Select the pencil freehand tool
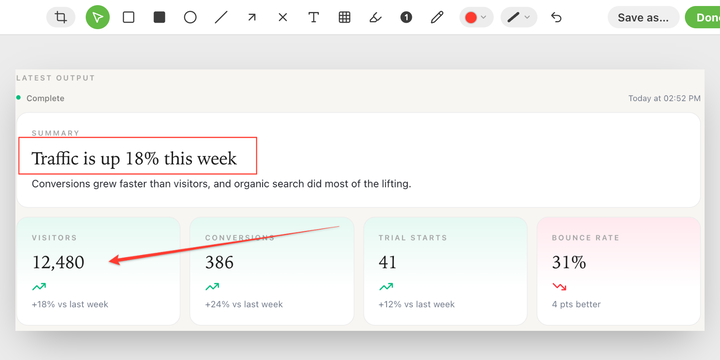720x360 pixels. (x=437, y=17)
